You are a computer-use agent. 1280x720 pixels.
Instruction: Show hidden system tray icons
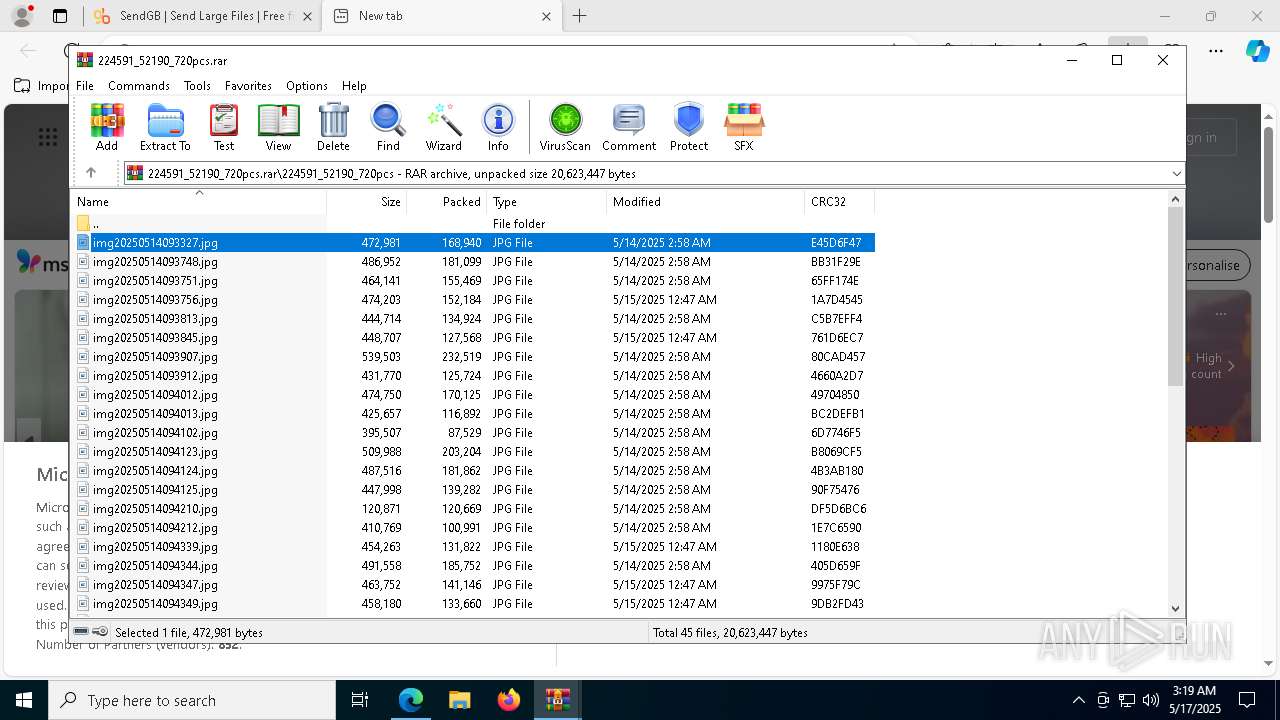[x=1078, y=700]
